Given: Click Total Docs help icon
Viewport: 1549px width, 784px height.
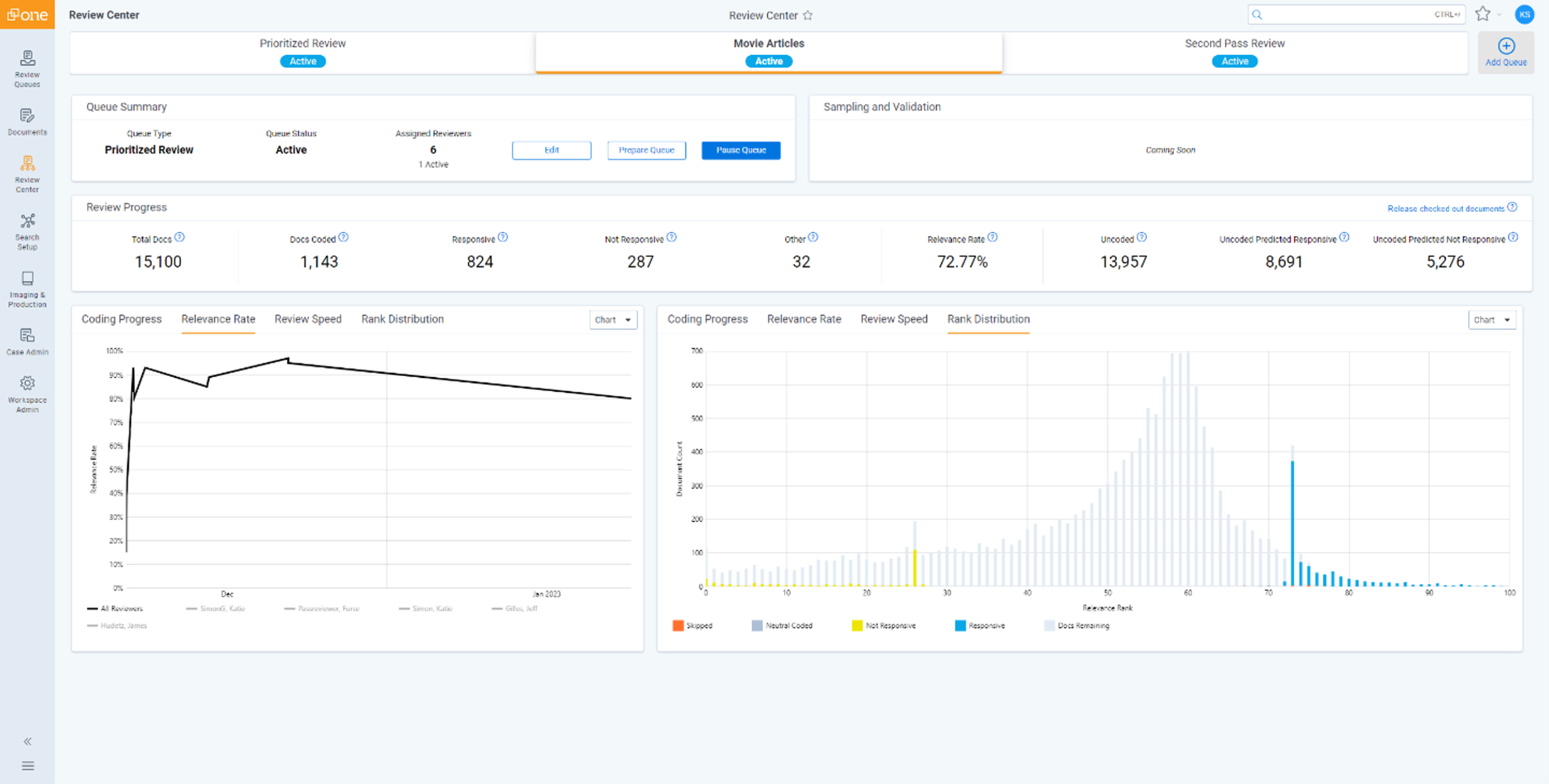Looking at the screenshot, I should pos(180,237).
